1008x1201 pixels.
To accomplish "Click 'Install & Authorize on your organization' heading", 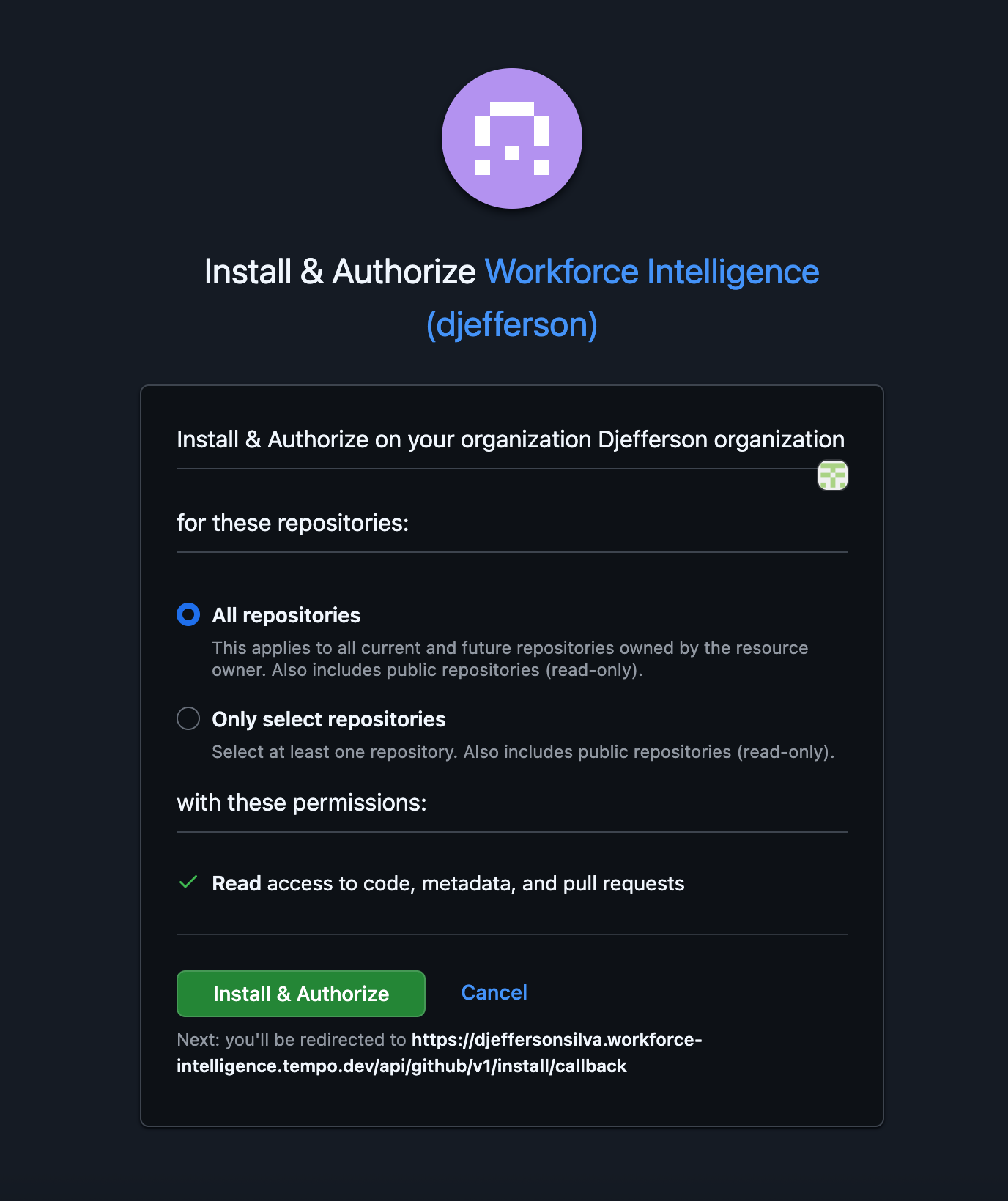I will click(511, 439).
